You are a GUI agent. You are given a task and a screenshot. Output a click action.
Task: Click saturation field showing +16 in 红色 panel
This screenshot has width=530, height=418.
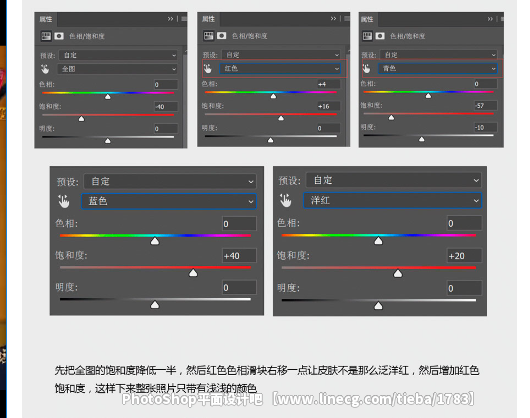[329, 106]
